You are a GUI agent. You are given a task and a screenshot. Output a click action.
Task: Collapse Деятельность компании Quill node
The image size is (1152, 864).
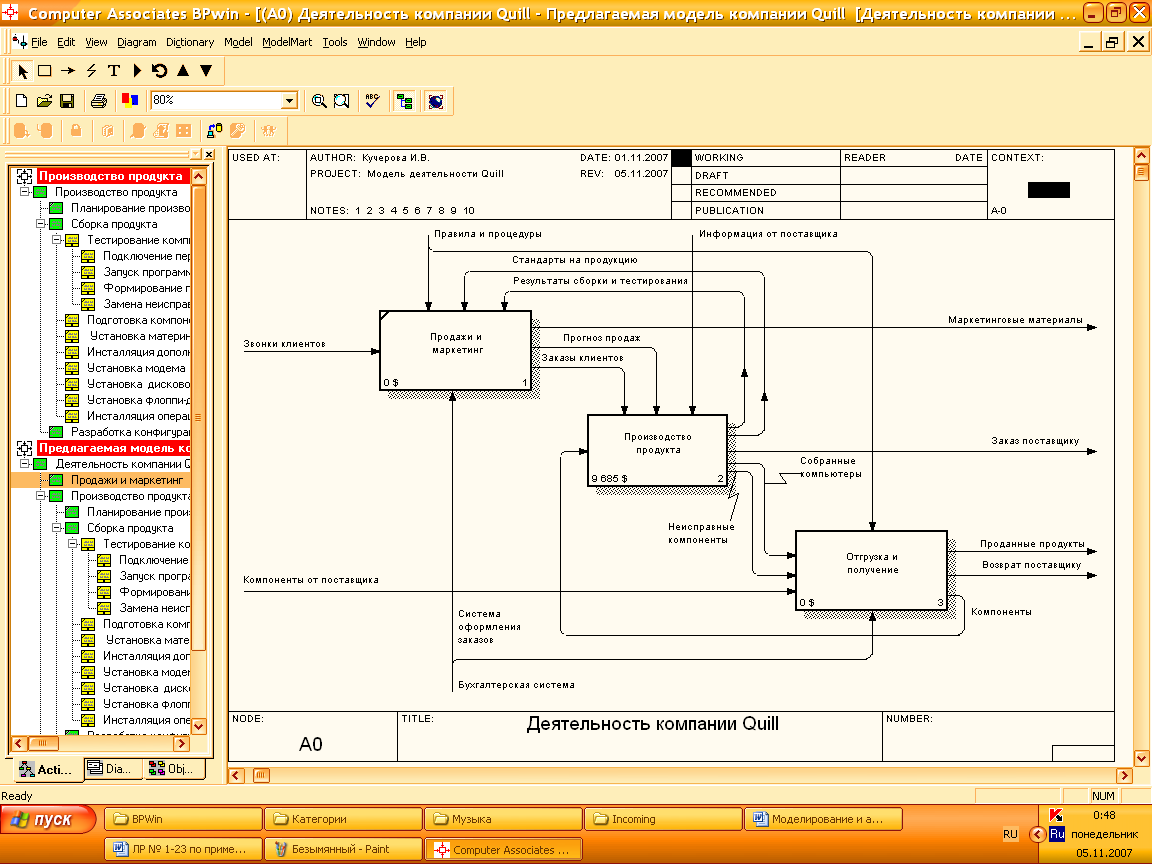click(x=24, y=464)
